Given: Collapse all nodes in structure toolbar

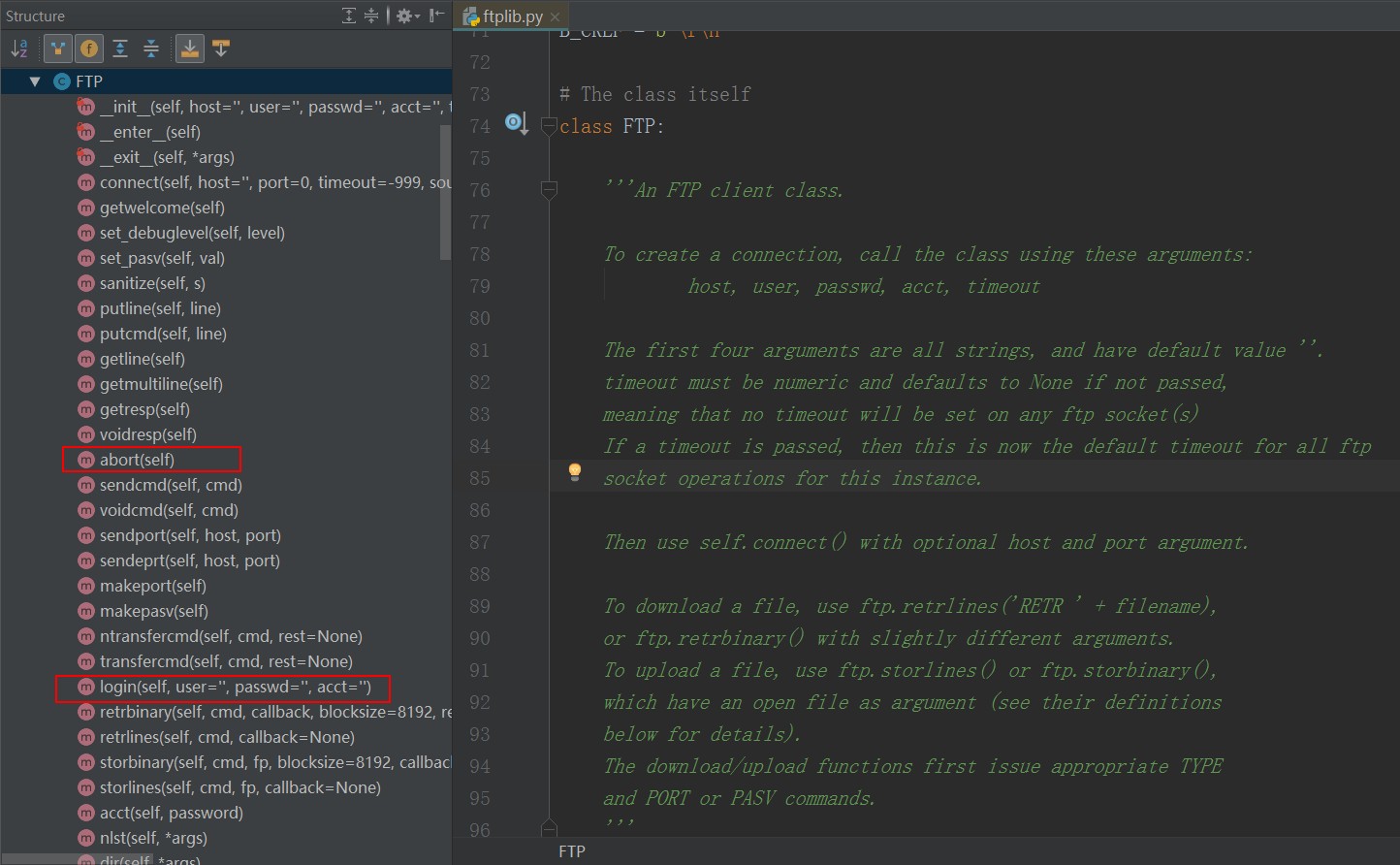Looking at the screenshot, I should point(151,48).
